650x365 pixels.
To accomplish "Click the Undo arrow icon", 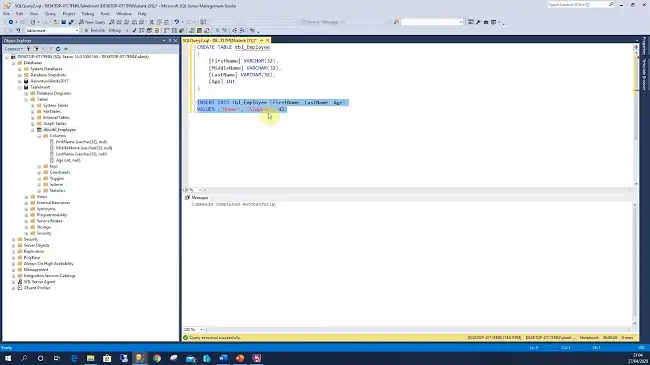I will (x=177, y=22).
